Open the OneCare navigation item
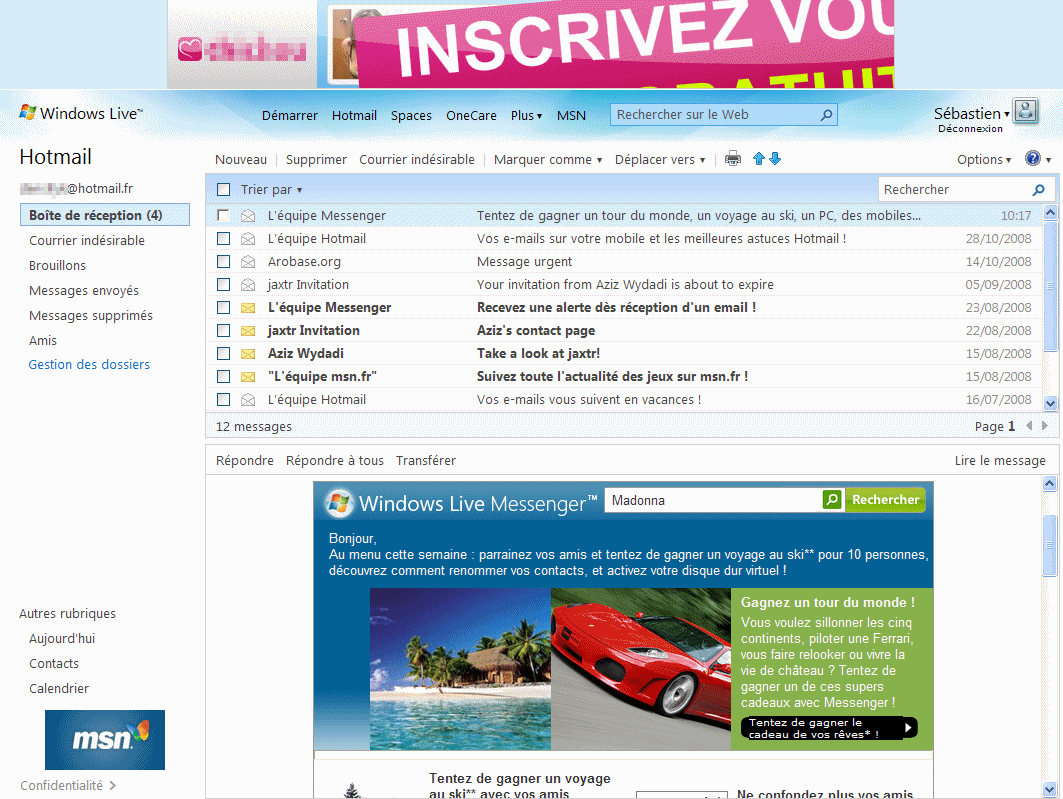The width and height of the screenshot is (1063, 799). pyautogui.click(x=471, y=116)
